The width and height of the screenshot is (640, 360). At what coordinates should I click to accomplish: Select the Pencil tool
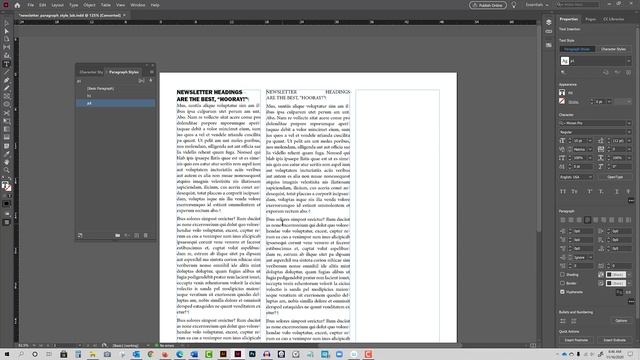click(x=7, y=88)
